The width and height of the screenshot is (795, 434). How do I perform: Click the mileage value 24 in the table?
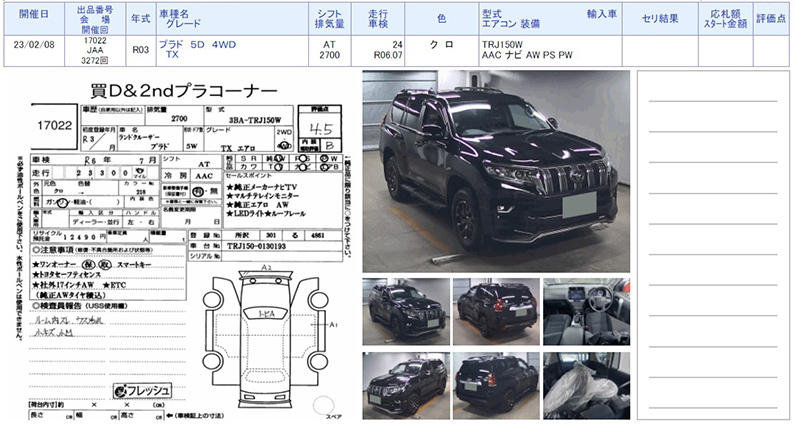click(x=397, y=45)
